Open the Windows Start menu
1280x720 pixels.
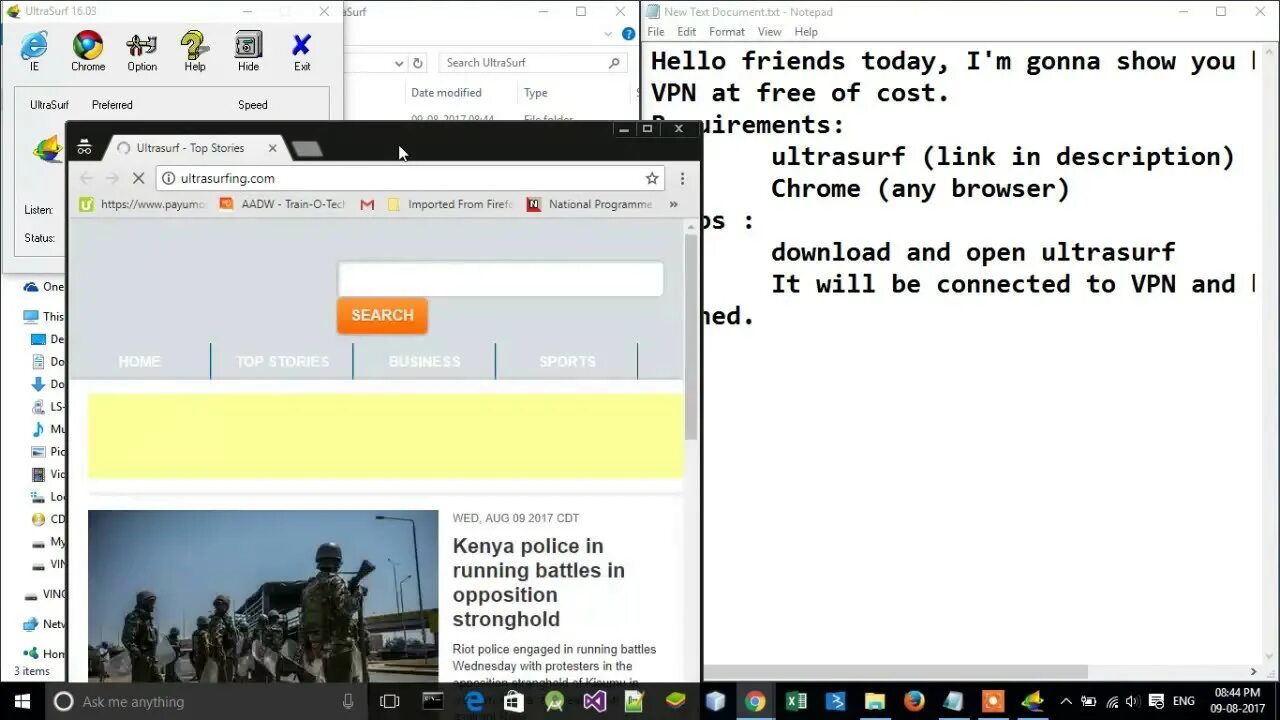pos(21,701)
